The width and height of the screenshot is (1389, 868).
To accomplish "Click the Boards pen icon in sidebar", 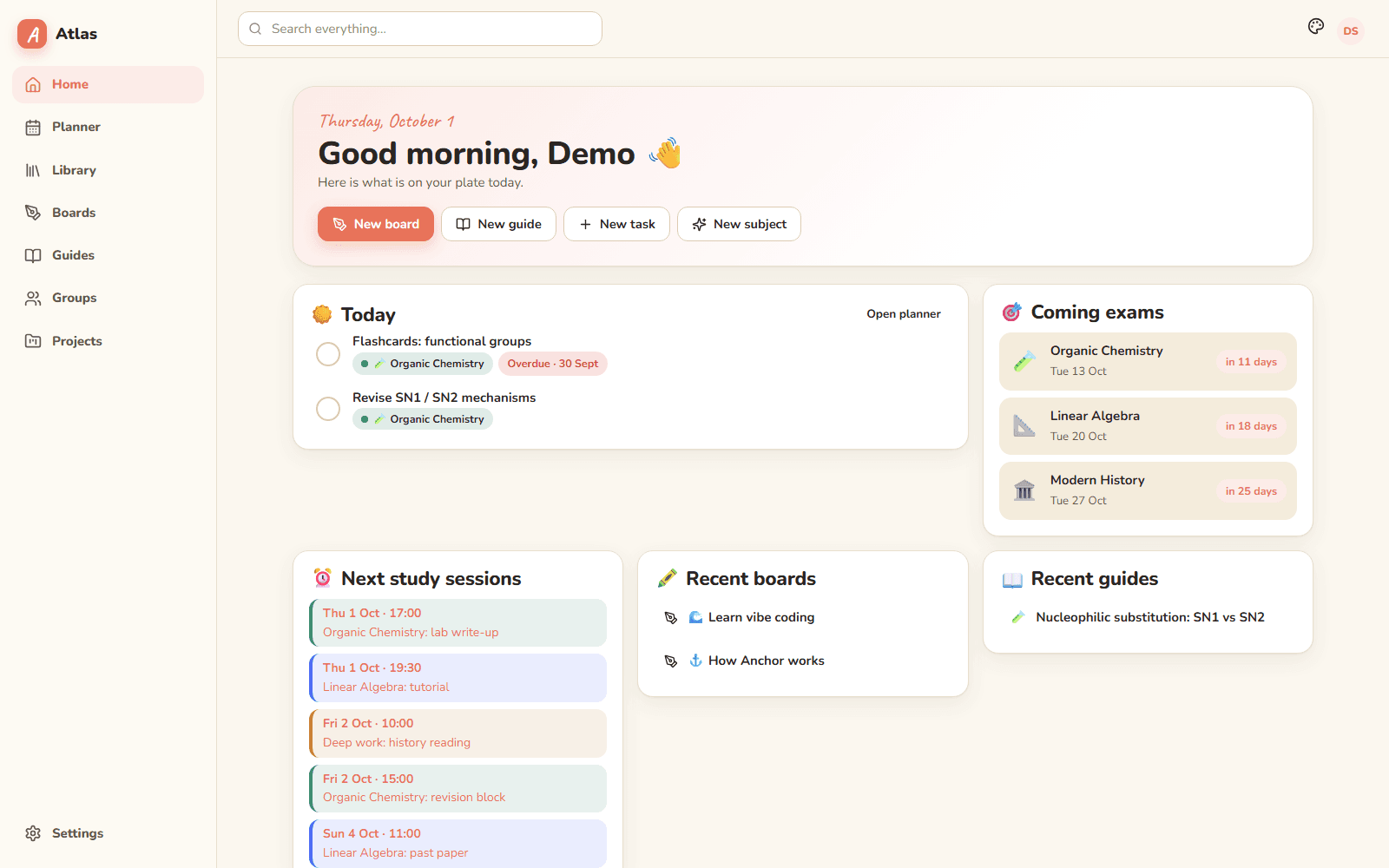I will [x=33, y=213].
